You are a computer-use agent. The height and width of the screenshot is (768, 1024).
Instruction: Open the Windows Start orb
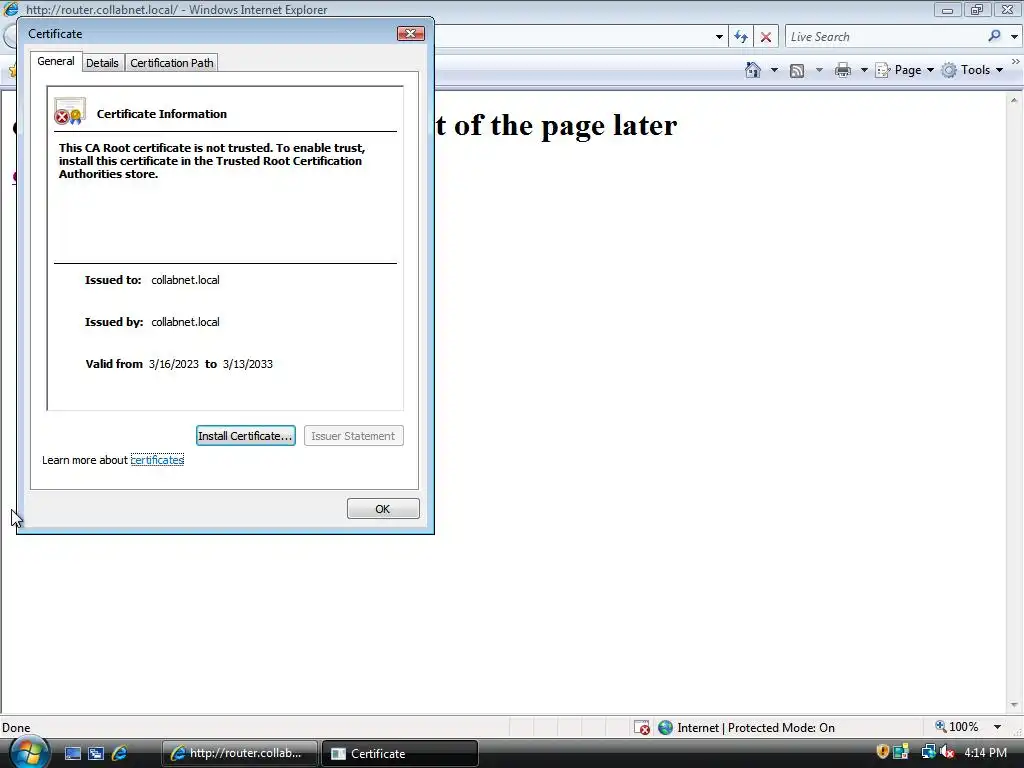point(28,752)
